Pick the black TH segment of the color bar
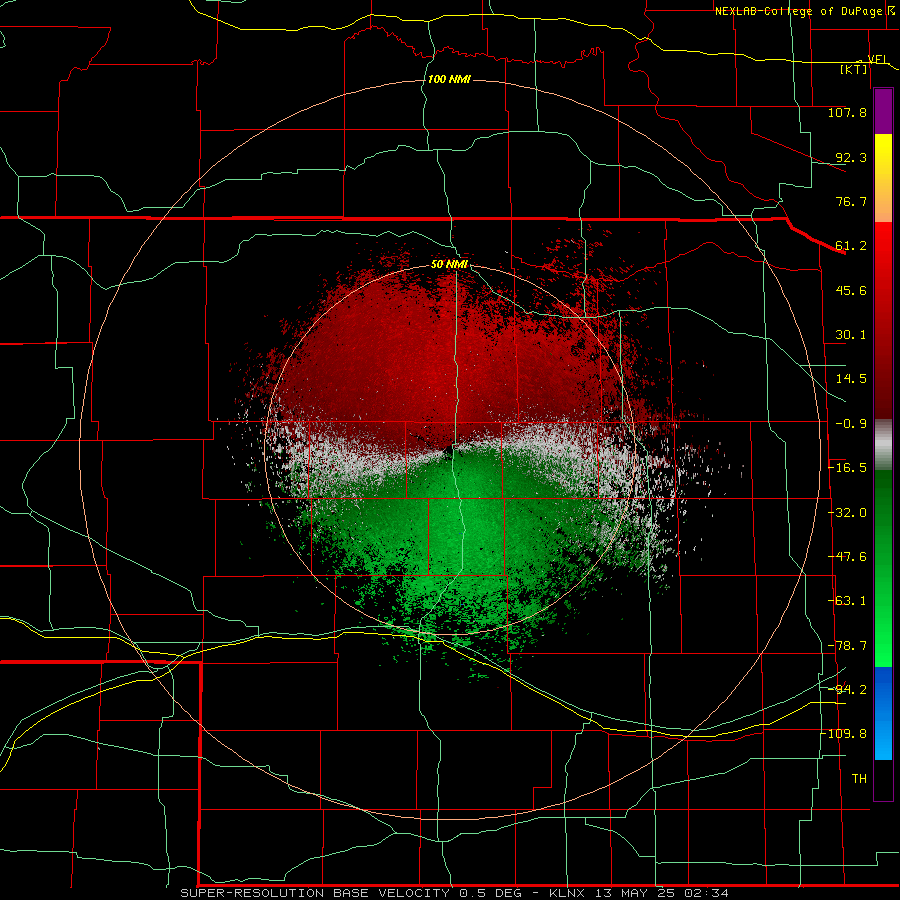 (x=883, y=779)
